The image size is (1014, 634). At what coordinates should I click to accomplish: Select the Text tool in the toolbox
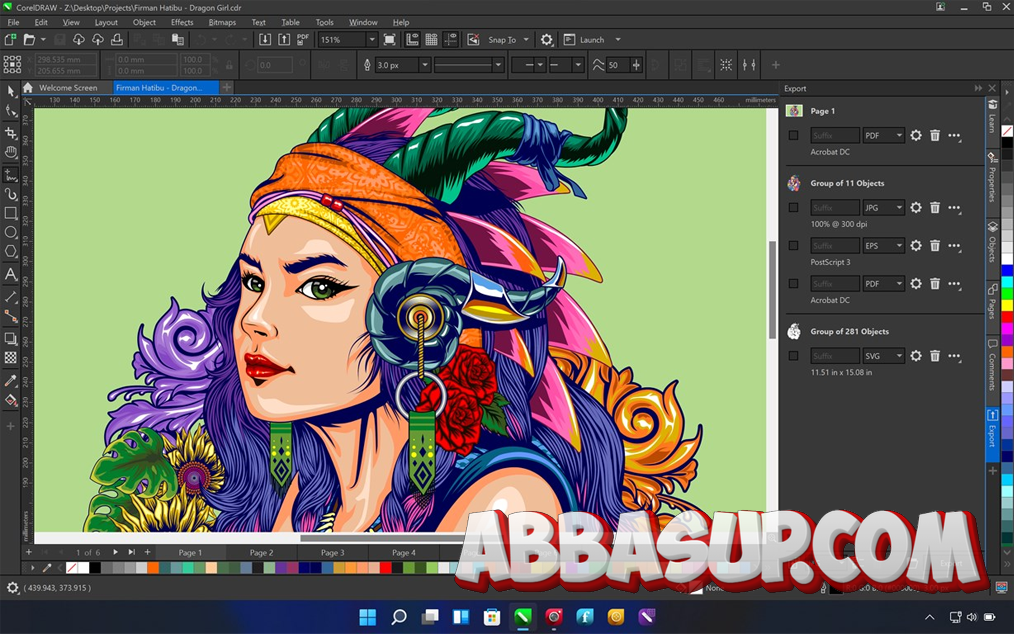11,274
